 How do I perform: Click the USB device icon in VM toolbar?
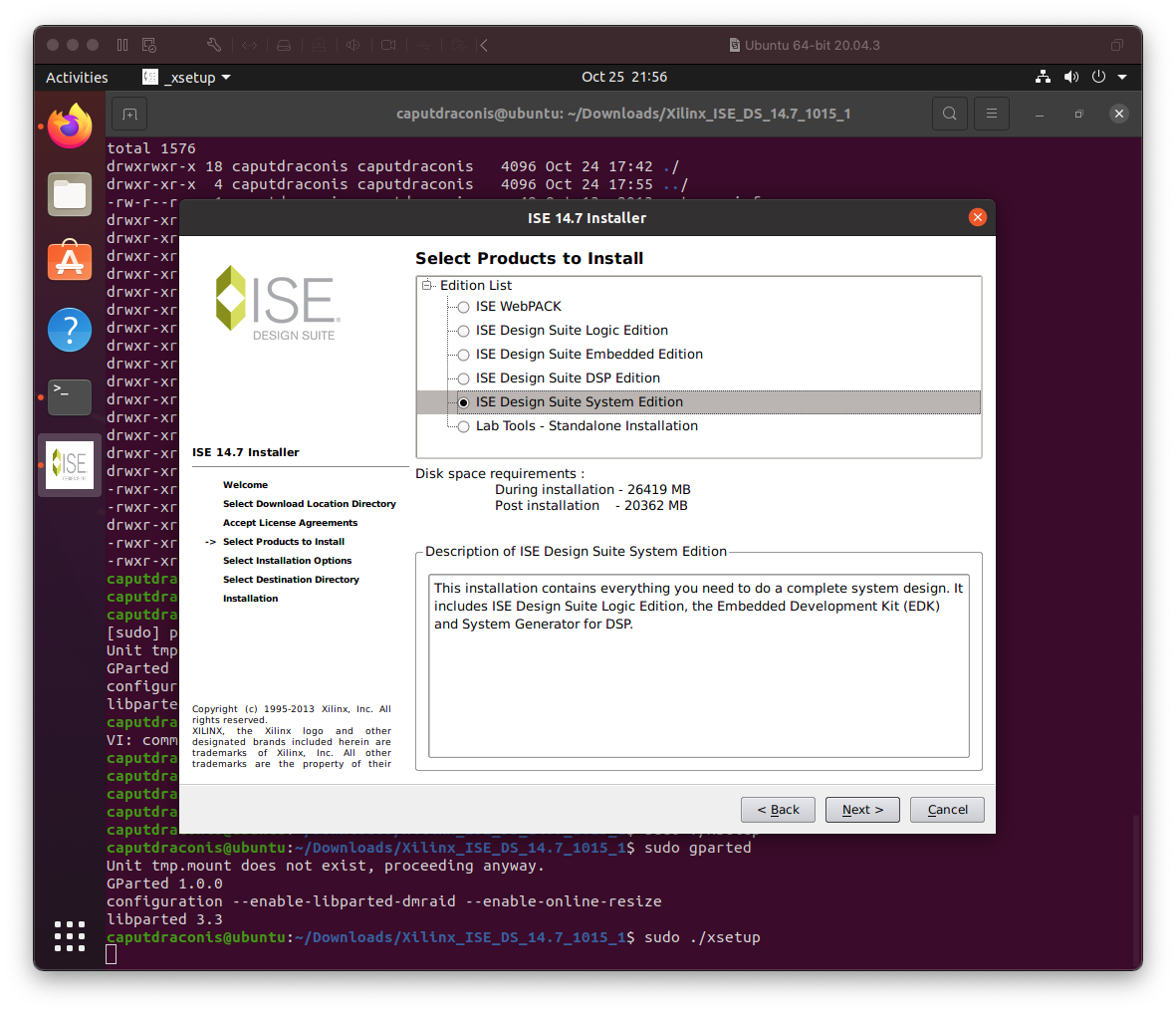(424, 45)
